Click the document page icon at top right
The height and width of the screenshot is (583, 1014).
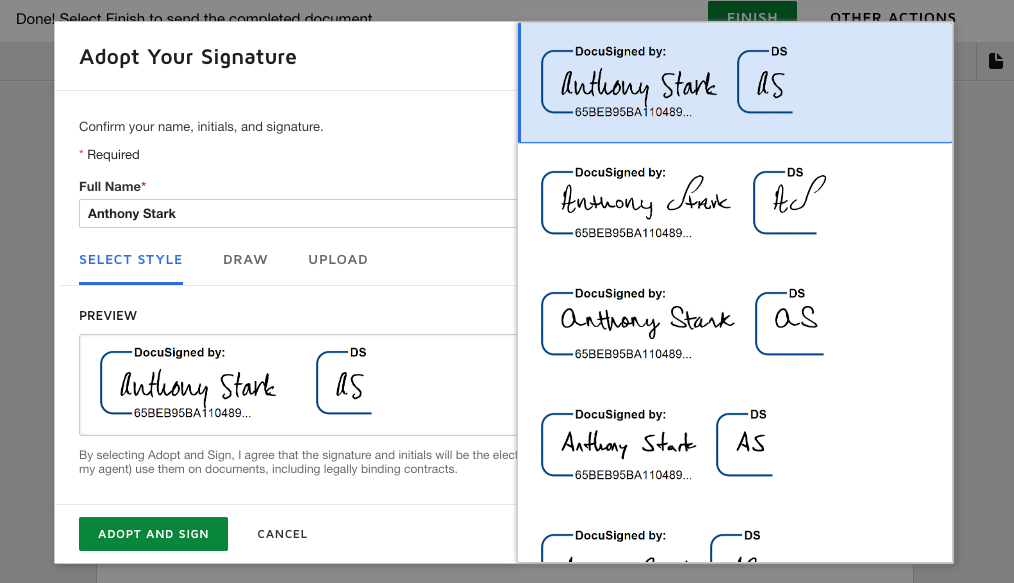tap(995, 61)
